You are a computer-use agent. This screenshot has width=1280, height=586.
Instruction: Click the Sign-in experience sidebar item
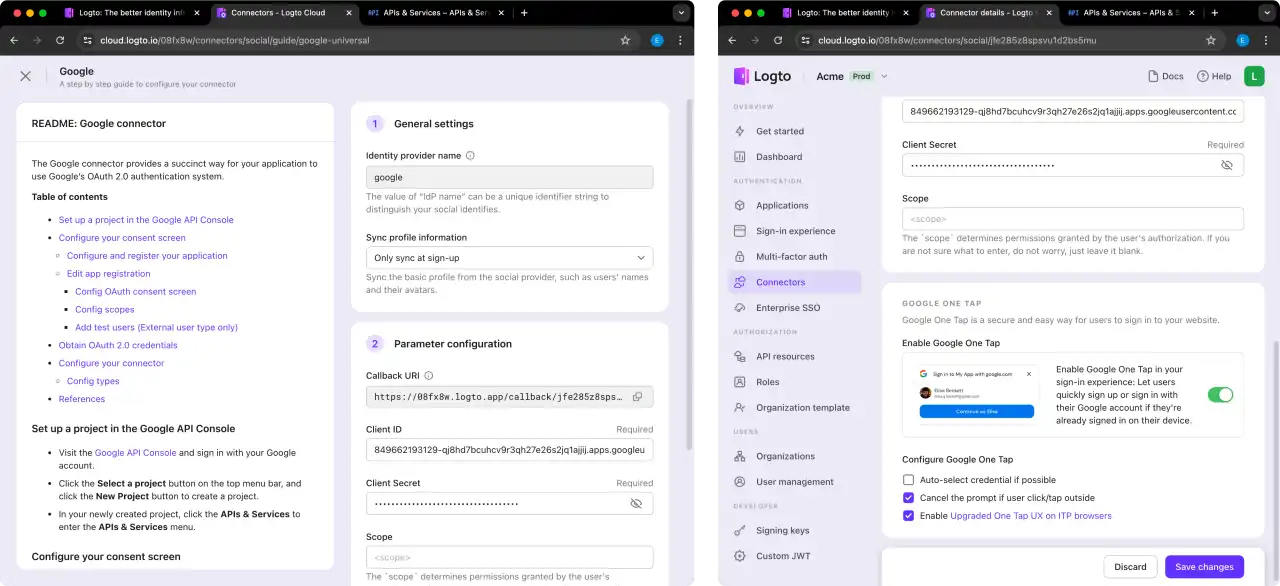click(793, 231)
